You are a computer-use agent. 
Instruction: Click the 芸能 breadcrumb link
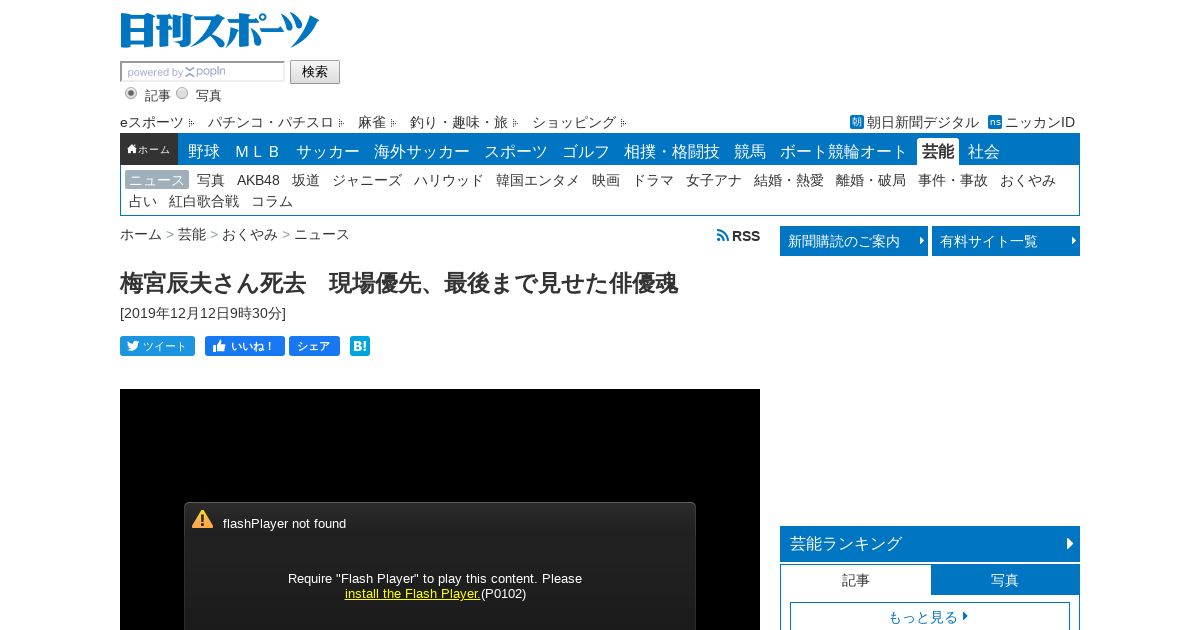click(192, 234)
